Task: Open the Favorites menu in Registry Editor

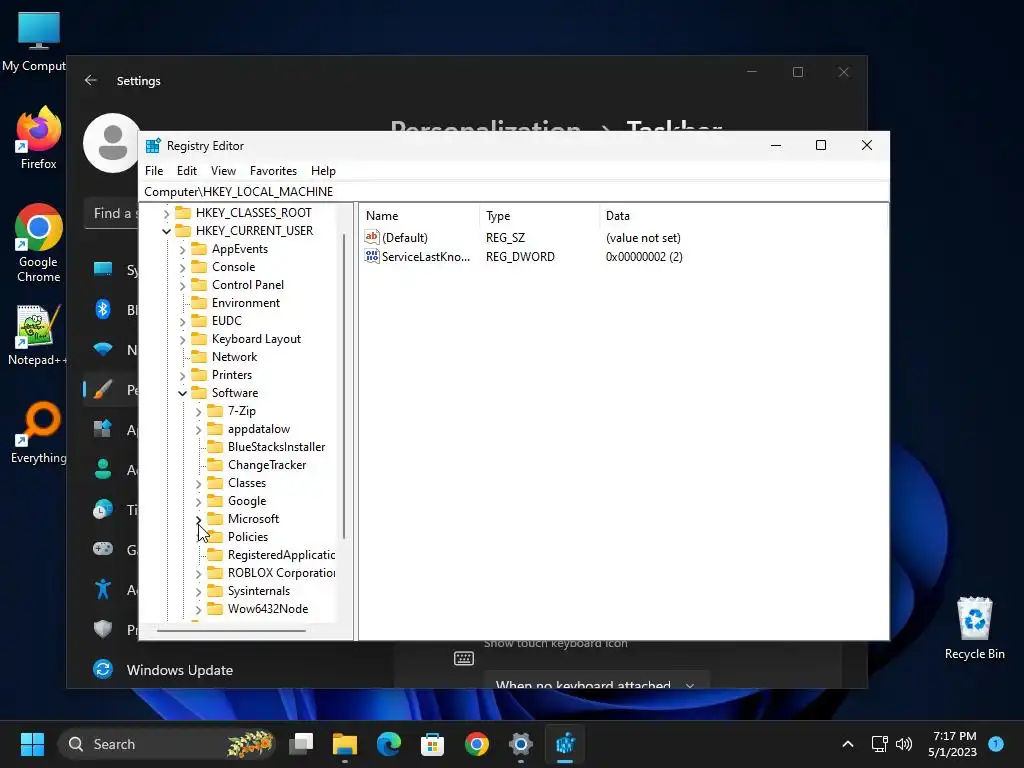Action: [273, 171]
